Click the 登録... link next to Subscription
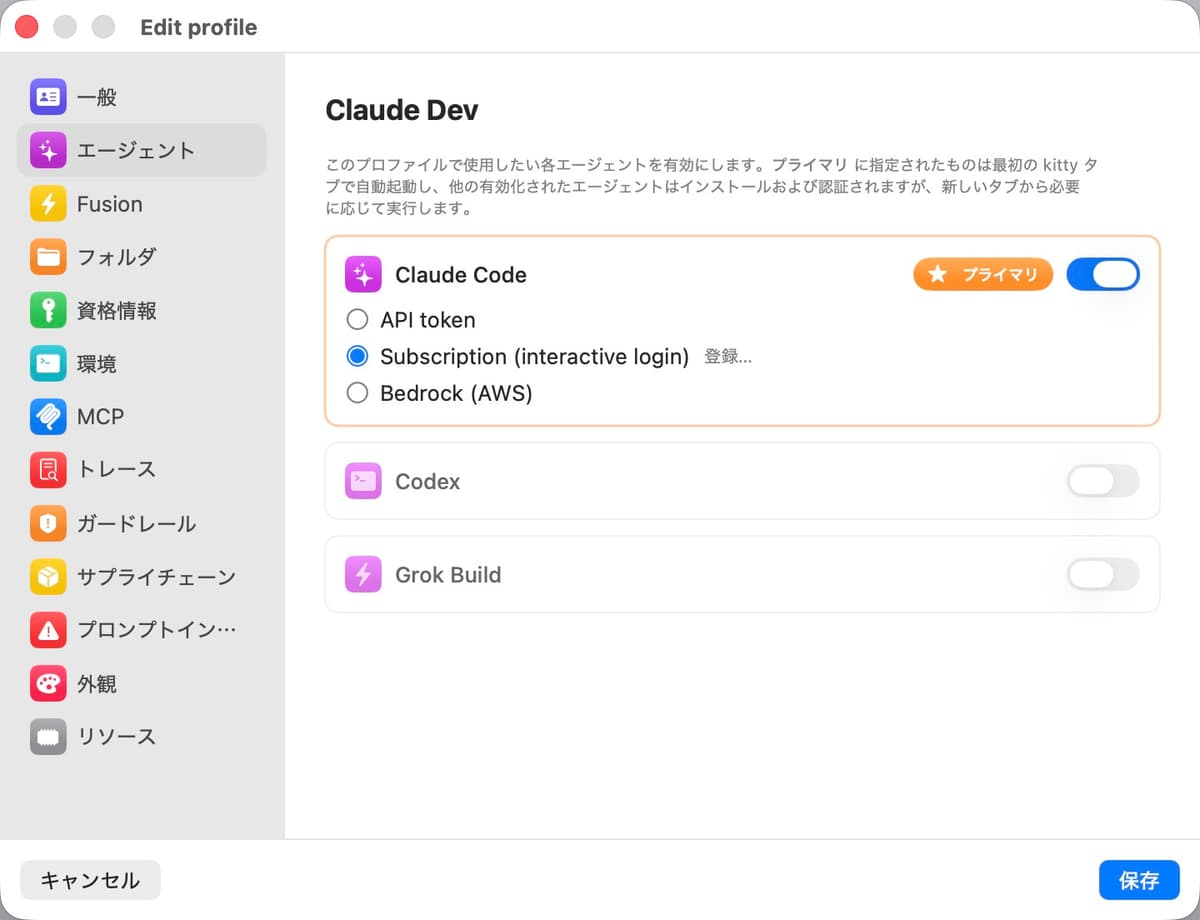Viewport: 1200px width, 920px height. point(728,357)
